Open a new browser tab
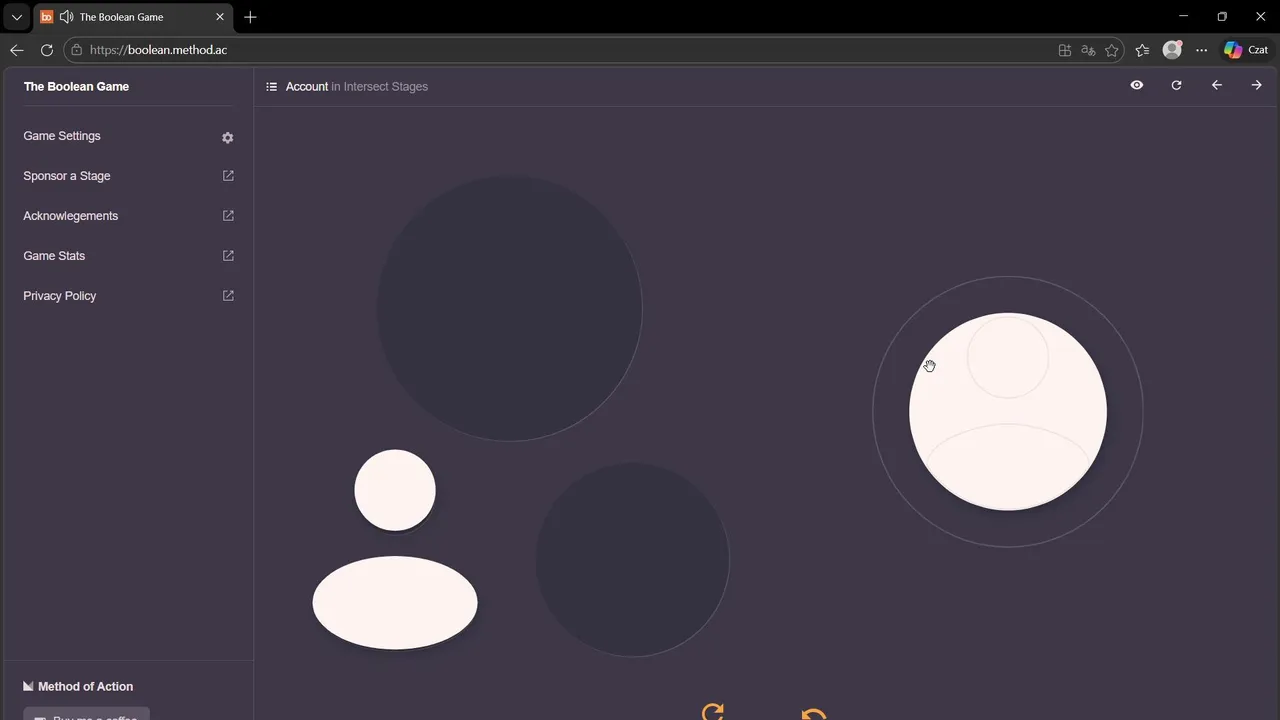The height and width of the screenshot is (720, 1280). [x=250, y=17]
